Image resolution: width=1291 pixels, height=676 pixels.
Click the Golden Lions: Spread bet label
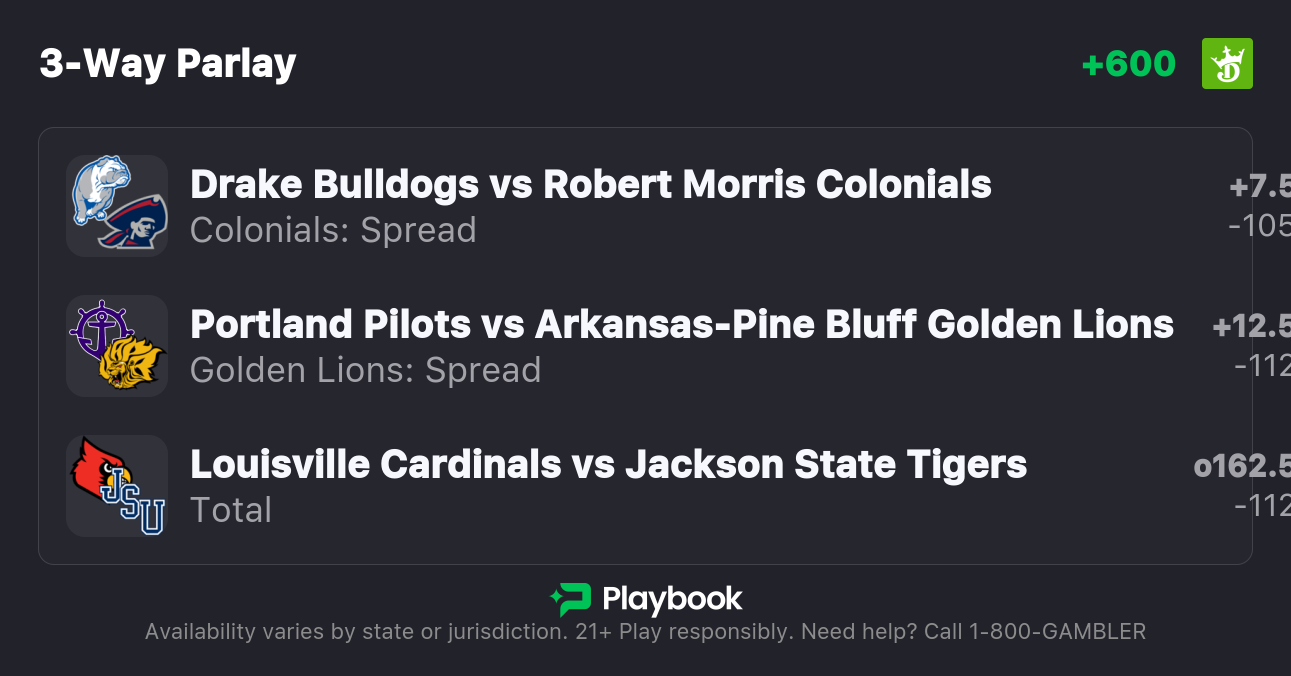coord(365,370)
